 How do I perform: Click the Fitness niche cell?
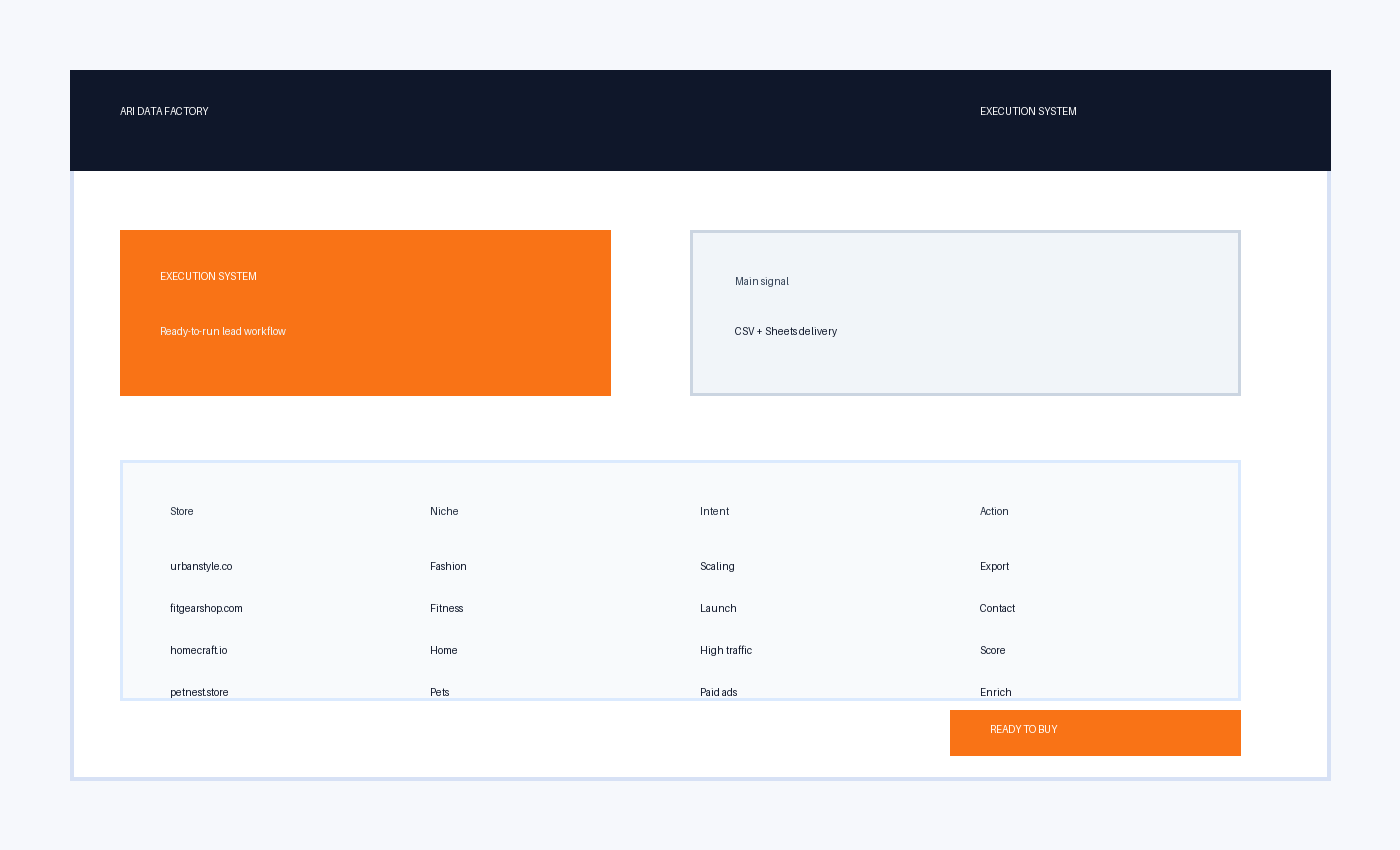click(447, 608)
